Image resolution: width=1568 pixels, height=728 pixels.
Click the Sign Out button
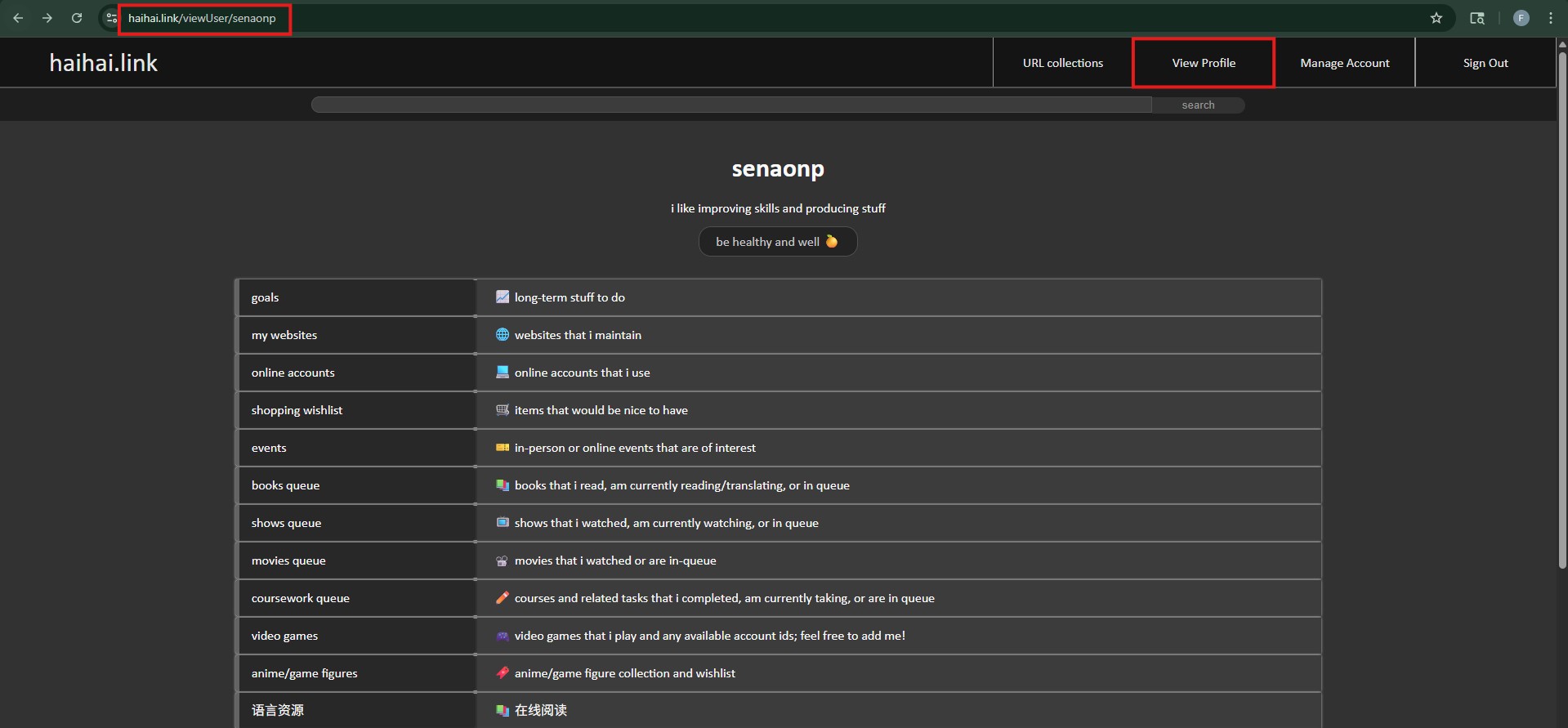tap(1485, 63)
